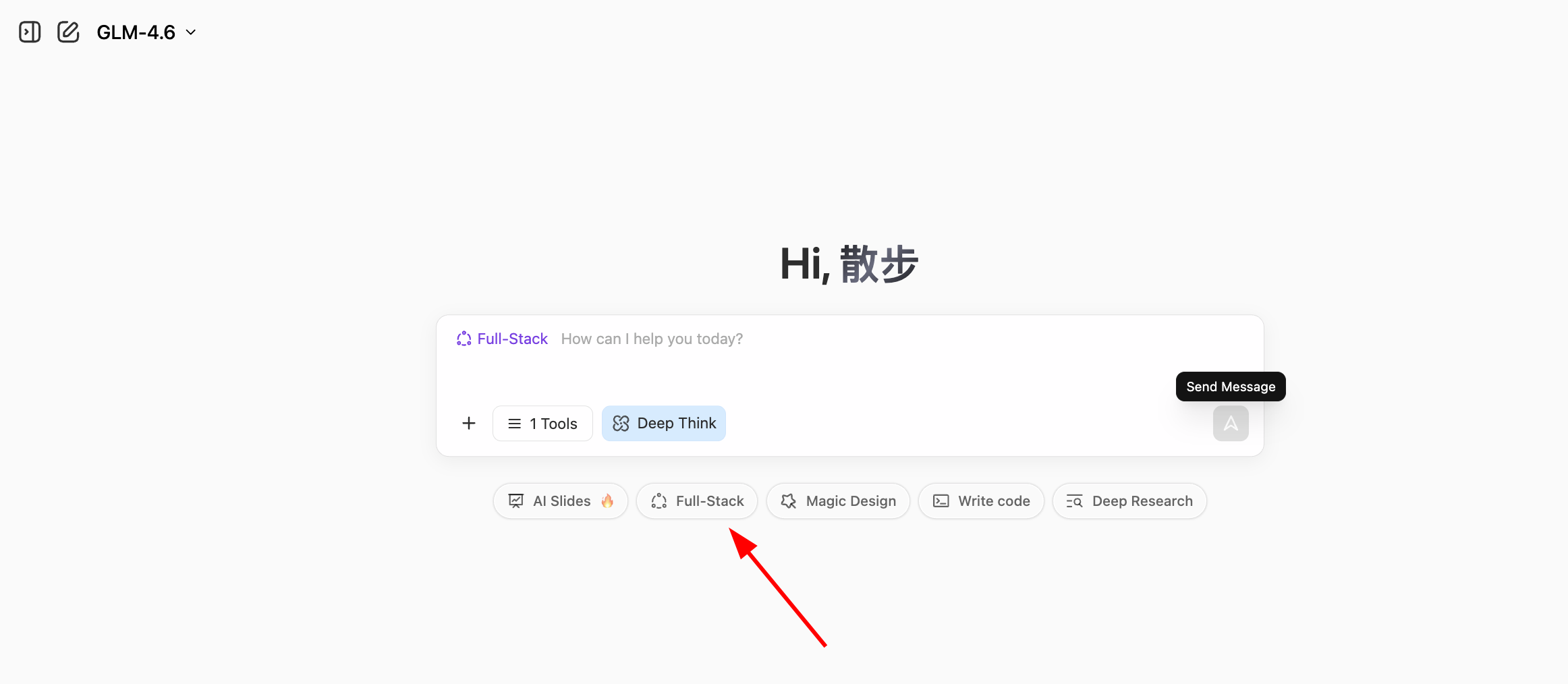Screen dimensions: 1568x684
Task: Click the Deep Research search-list icon
Action: 1074,501
